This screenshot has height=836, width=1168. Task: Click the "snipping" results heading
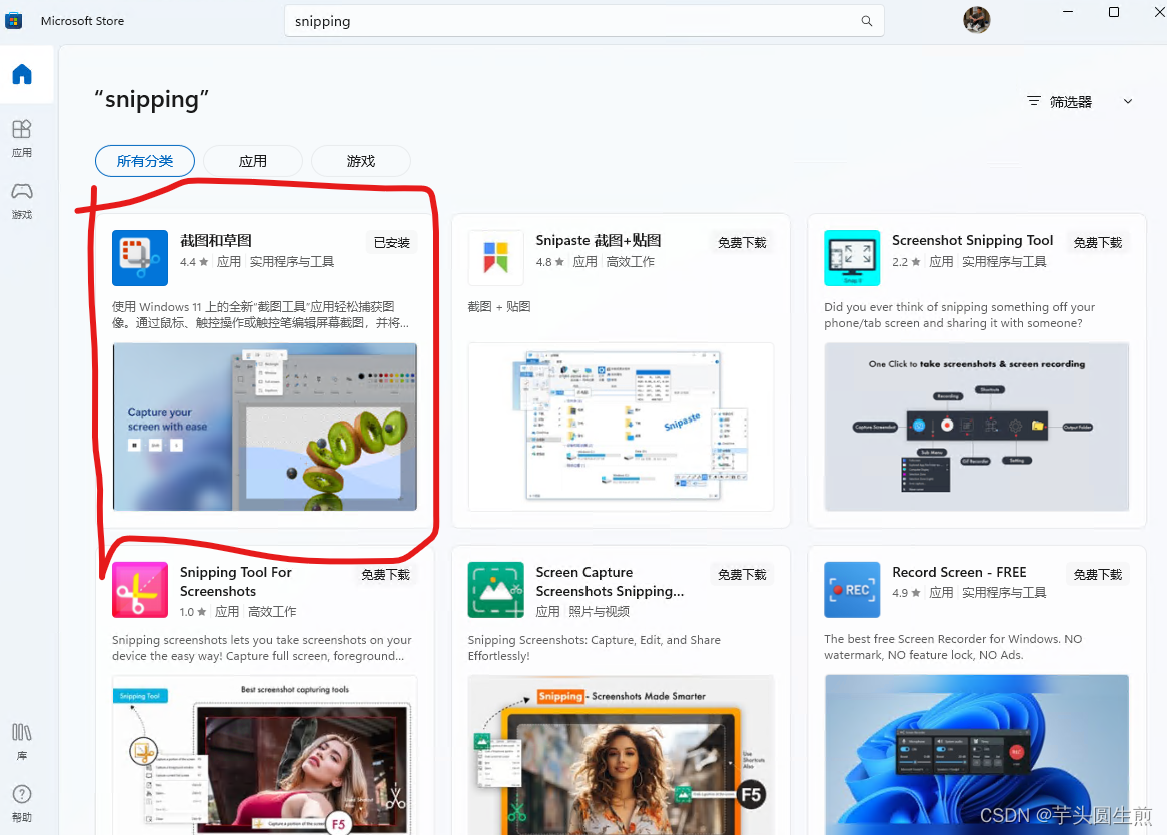pos(151,99)
